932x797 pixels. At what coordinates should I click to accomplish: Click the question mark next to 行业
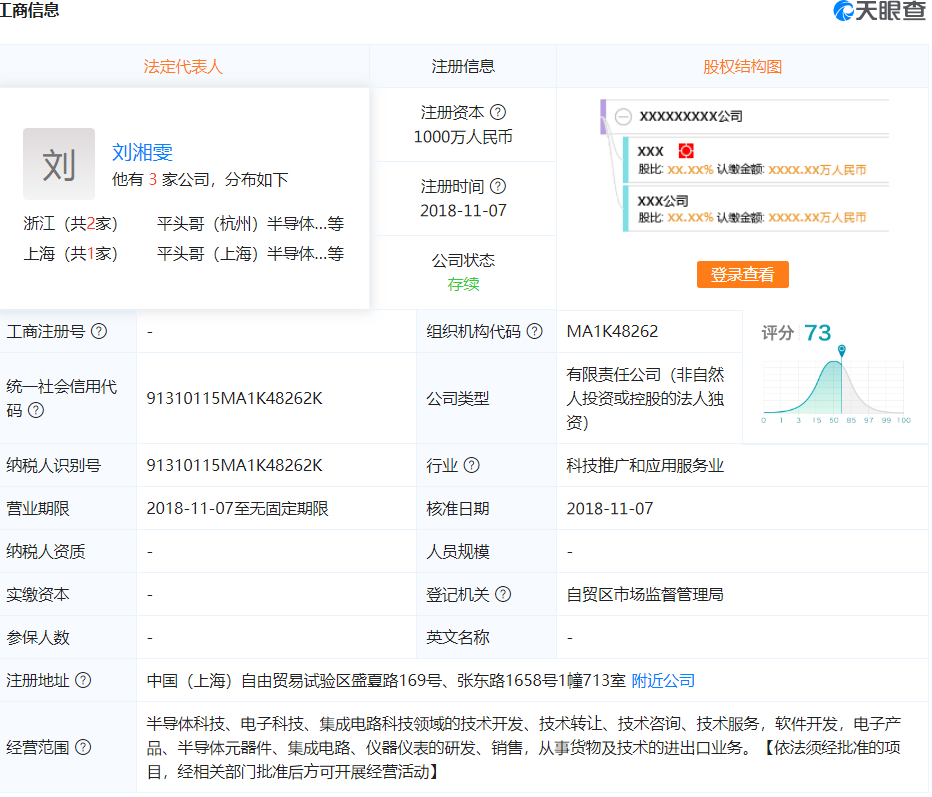pos(472,465)
